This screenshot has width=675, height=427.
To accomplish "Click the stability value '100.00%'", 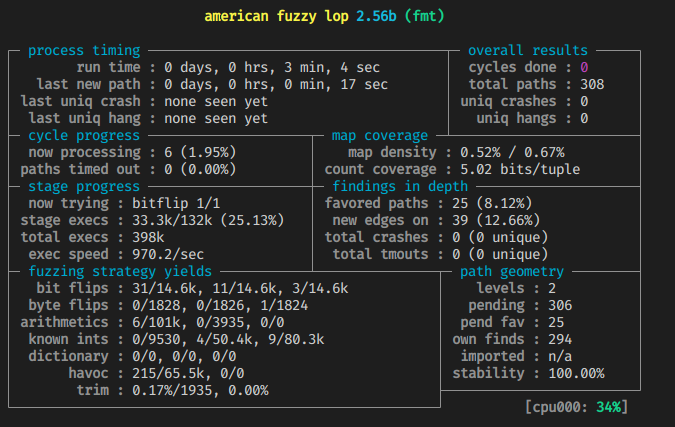I will 576,373.
